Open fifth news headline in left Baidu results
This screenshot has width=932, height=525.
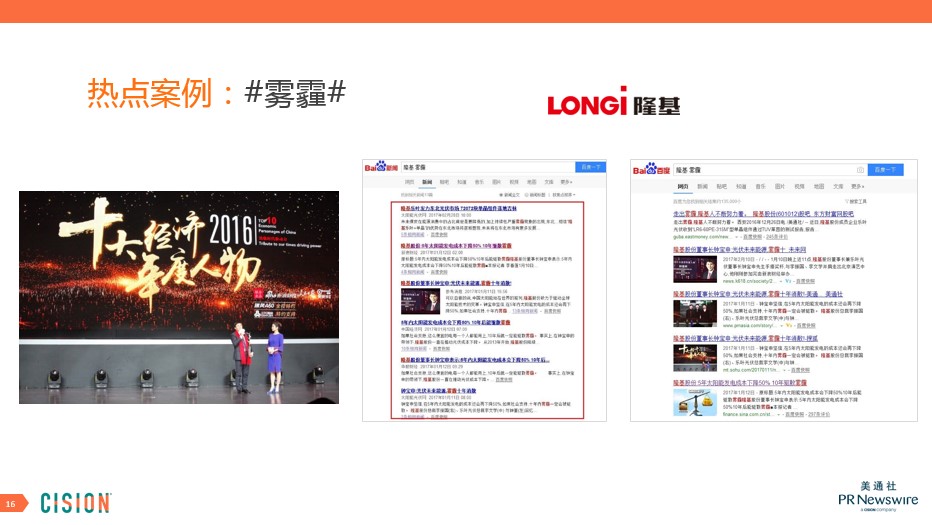[475, 360]
